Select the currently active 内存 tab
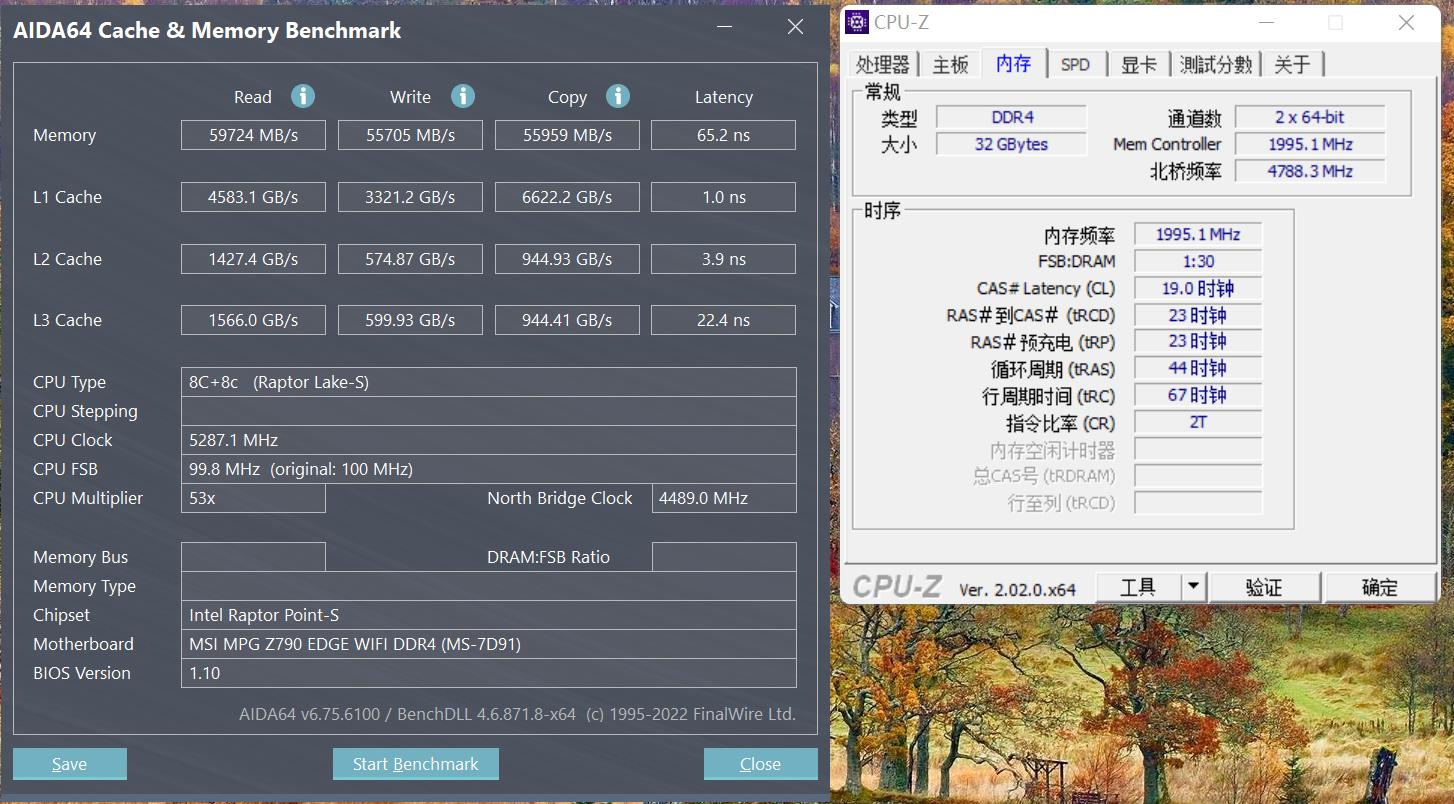1454x804 pixels. [1014, 63]
